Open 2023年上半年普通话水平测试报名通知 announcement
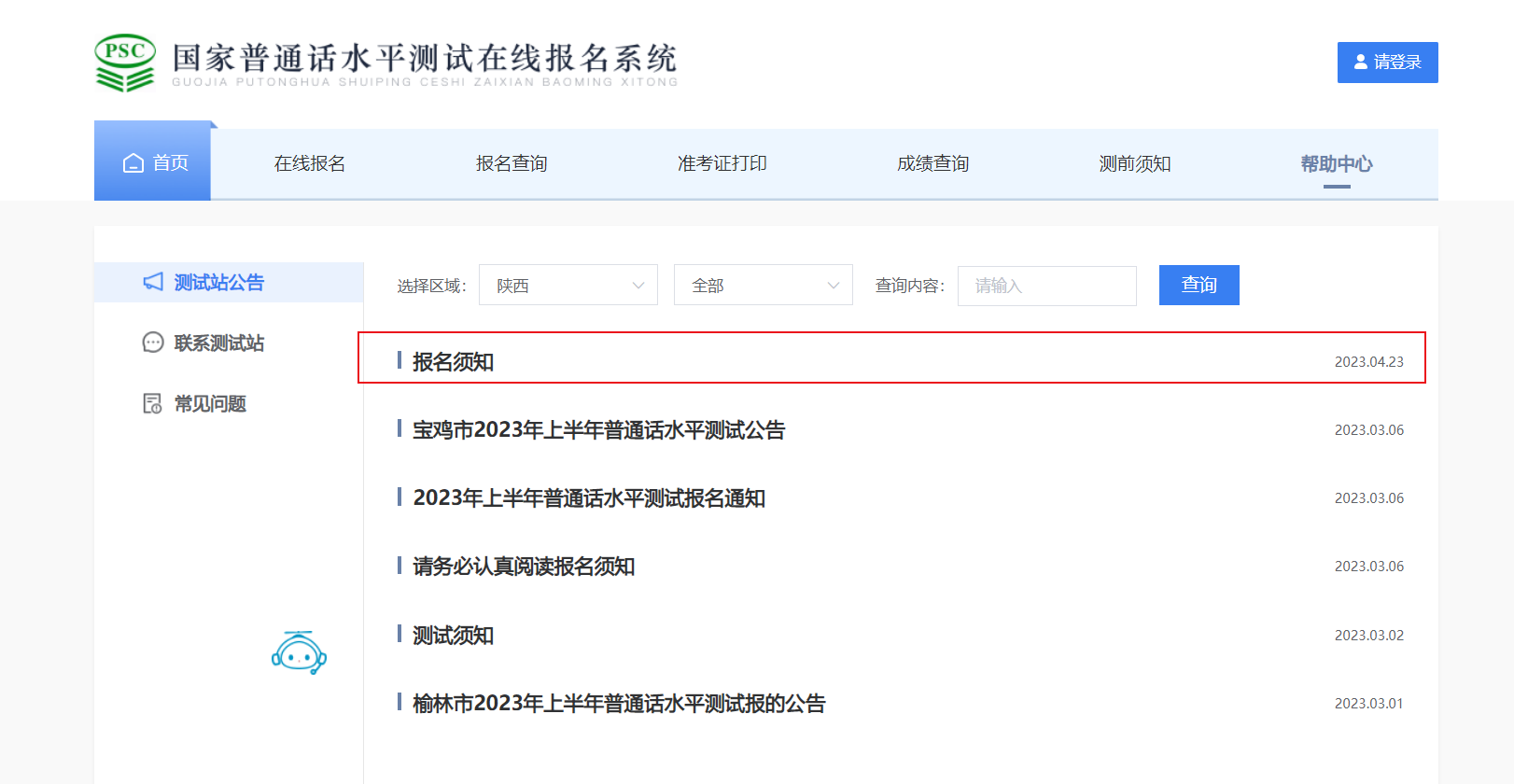 pyautogui.click(x=589, y=497)
